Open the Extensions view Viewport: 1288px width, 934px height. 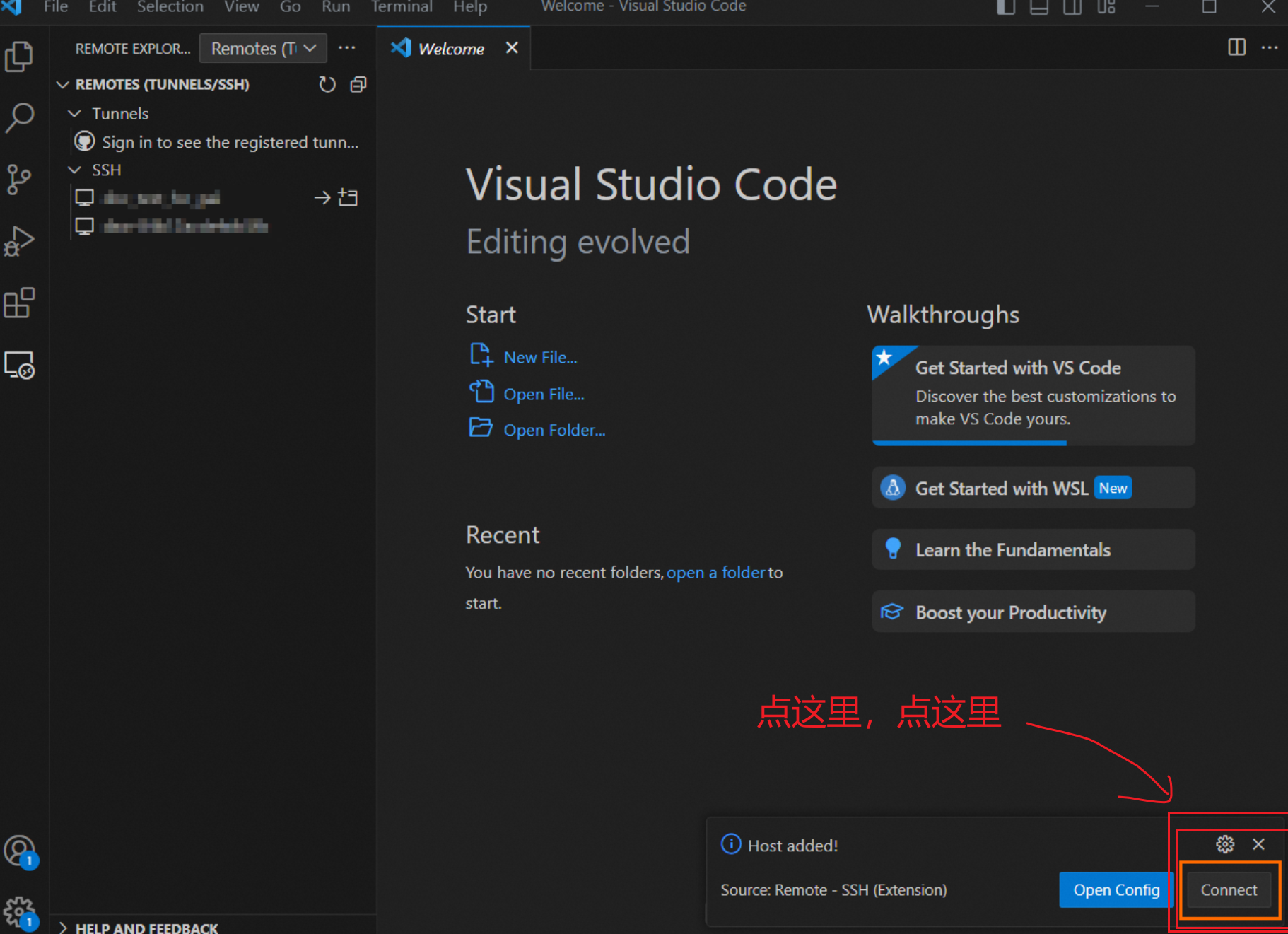click(x=19, y=303)
